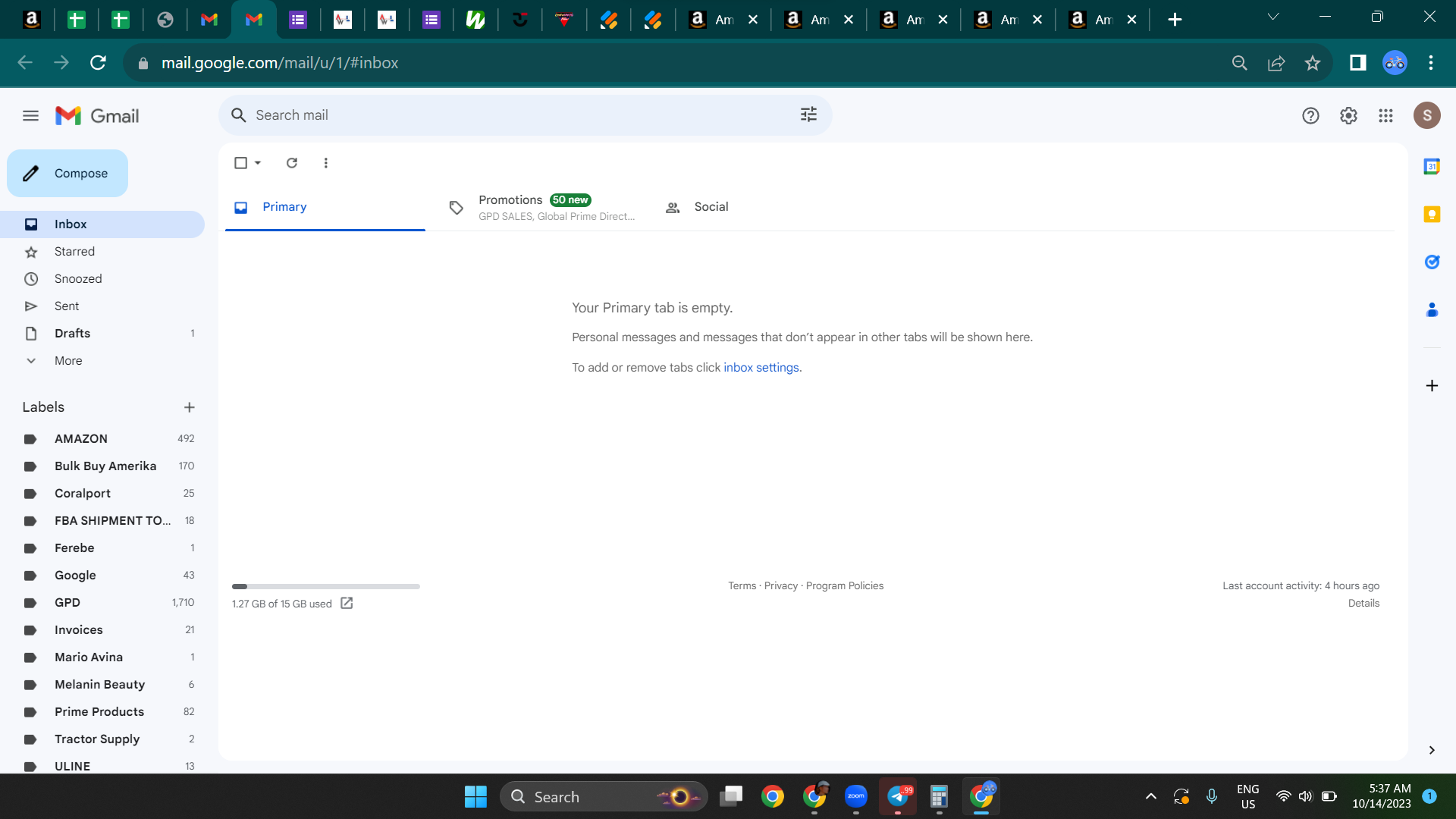Viewport: 1456px width, 819px height.
Task: Open the Starred folder
Action: coord(102,252)
